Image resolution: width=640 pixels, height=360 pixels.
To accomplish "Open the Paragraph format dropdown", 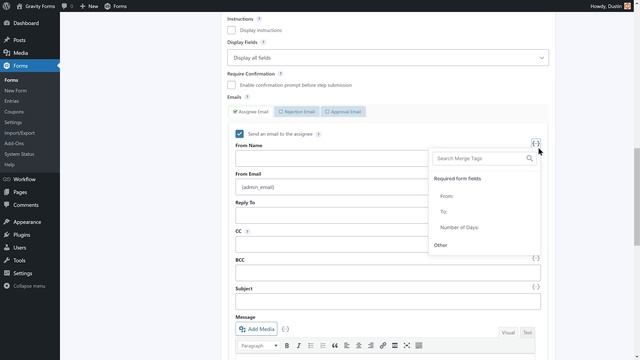I will 259,346.
